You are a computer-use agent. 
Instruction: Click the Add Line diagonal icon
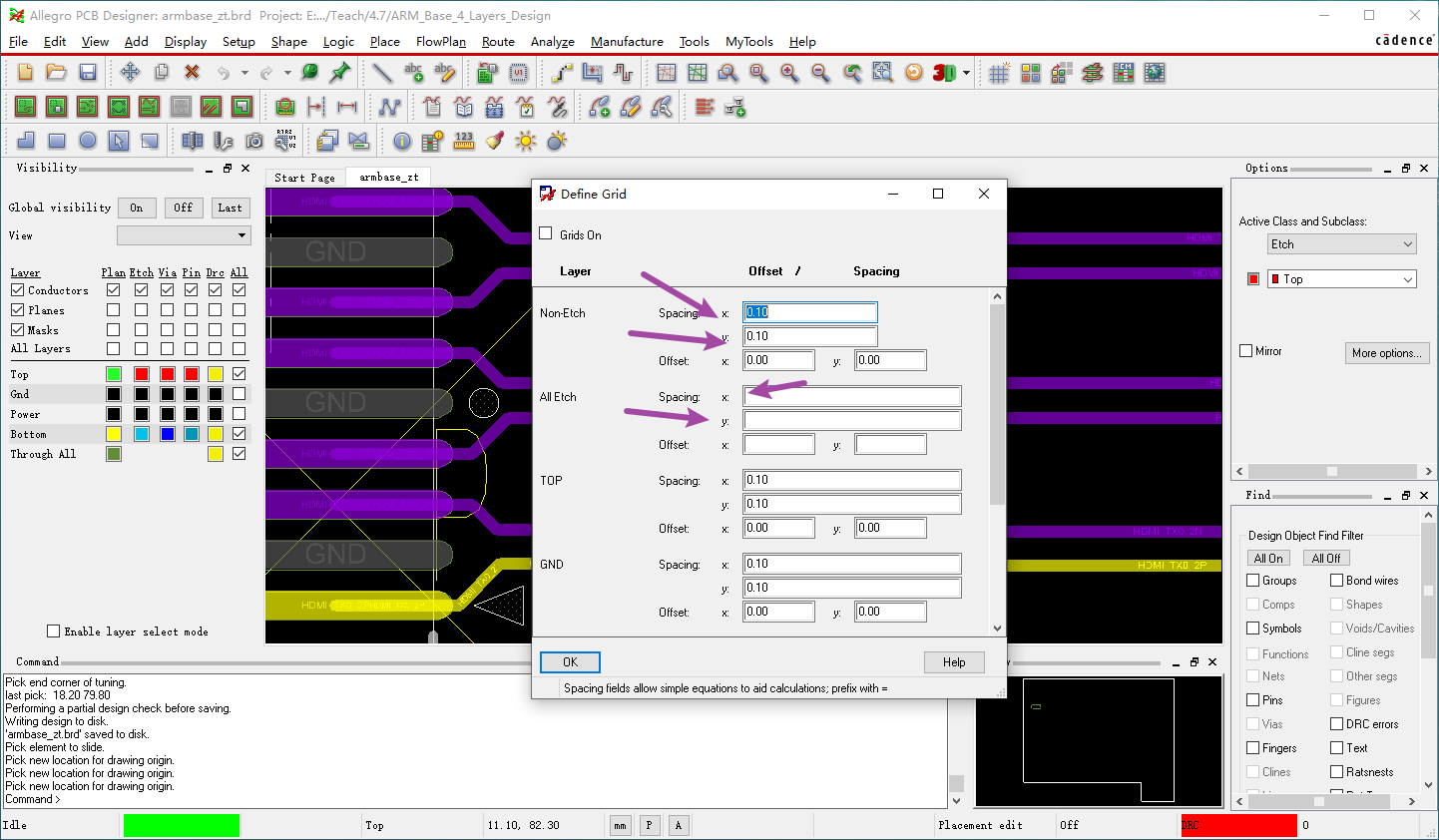(x=382, y=72)
